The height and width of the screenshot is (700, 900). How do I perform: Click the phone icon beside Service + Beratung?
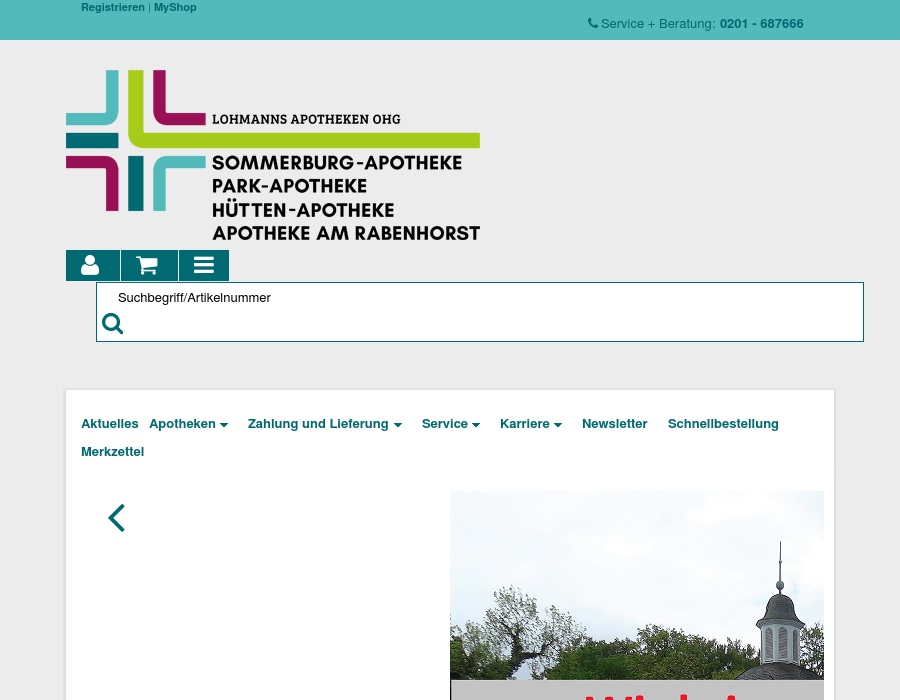593,23
